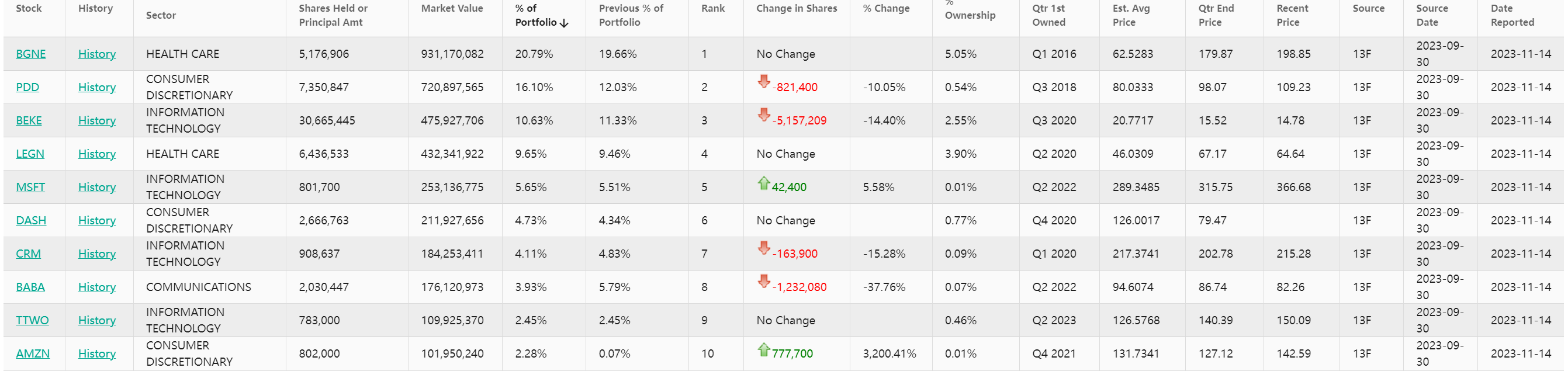The height and width of the screenshot is (371, 1568).
Task: Click the Sector column header
Action: [x=161, y=15]
